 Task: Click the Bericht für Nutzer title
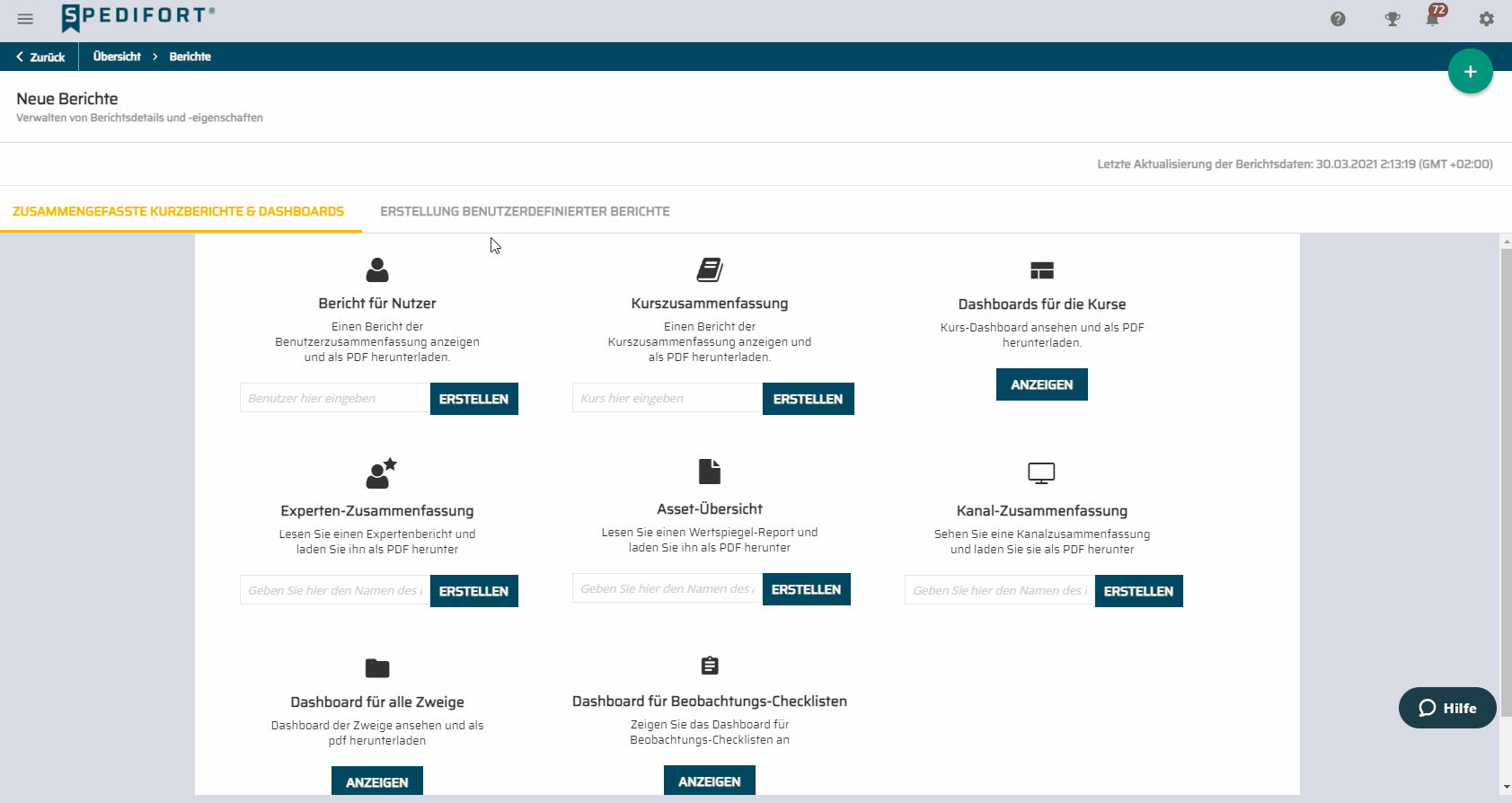tap(377, 304)
